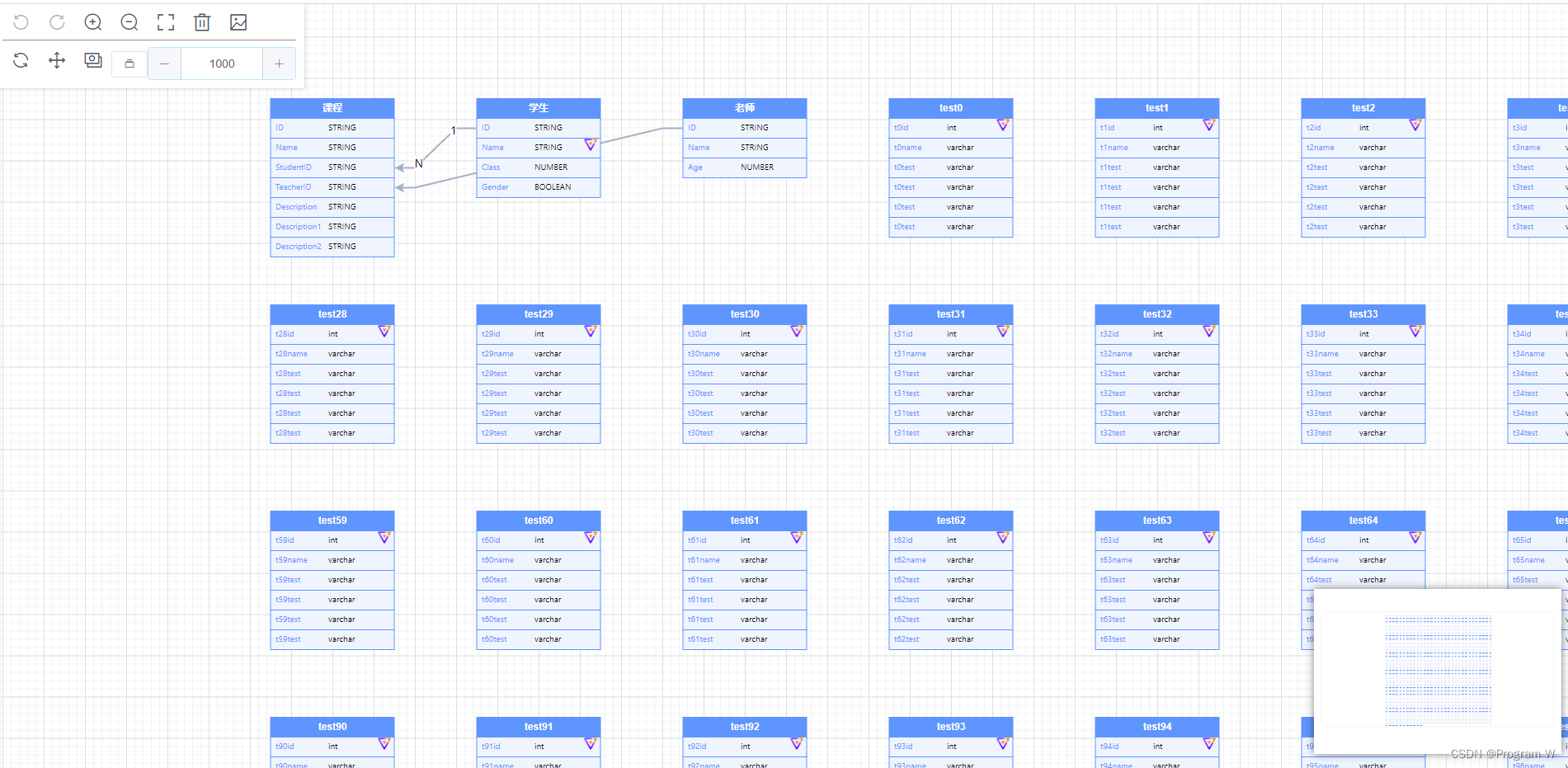Click the ID STRING row in 老师 table
This screenshot has width=1568, height=768.
pyautogui.click(x=745, y=128)
